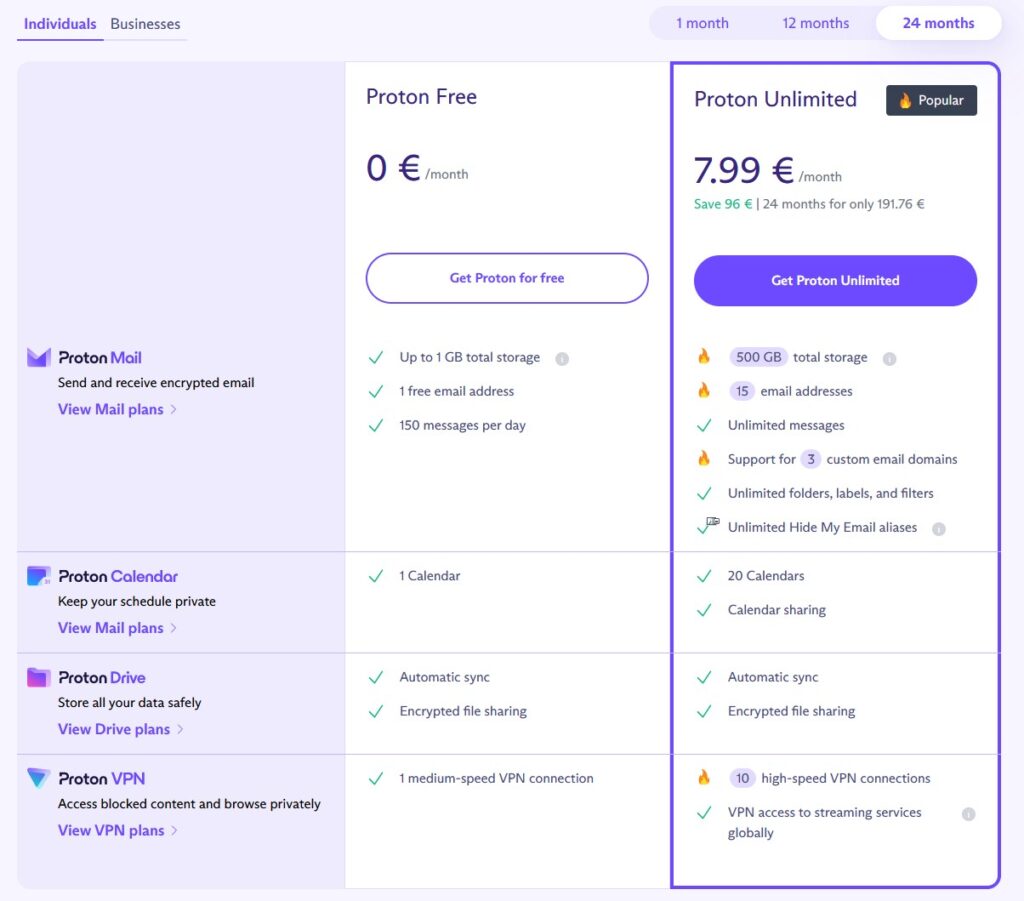1024x901 pixels.
Task: Open View Mail plans under Proton Calendar
Action: (x=117, y=628)
